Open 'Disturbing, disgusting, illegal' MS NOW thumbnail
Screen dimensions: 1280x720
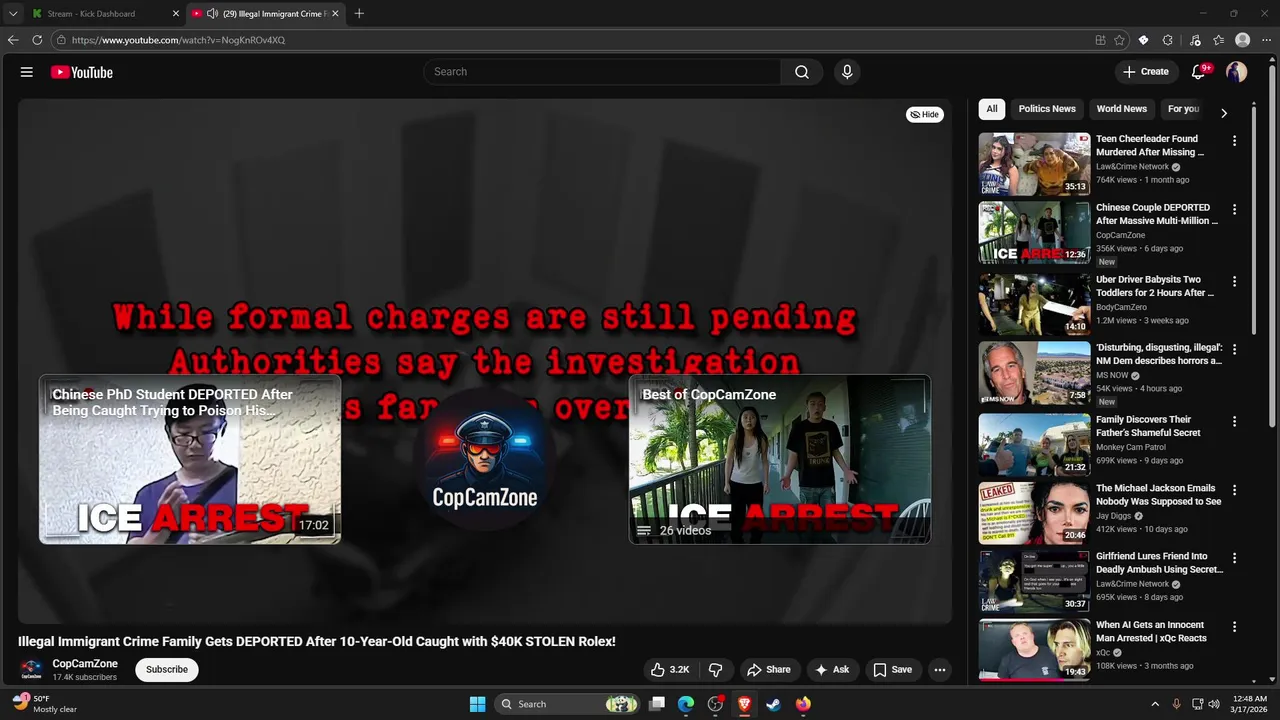click(x=1034, y=373)
